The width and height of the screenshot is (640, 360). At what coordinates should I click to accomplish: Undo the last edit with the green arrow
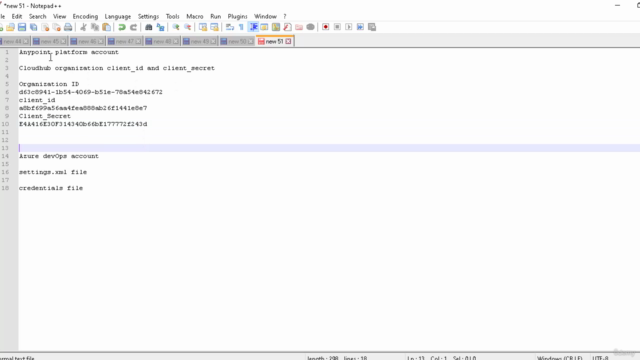122,27
